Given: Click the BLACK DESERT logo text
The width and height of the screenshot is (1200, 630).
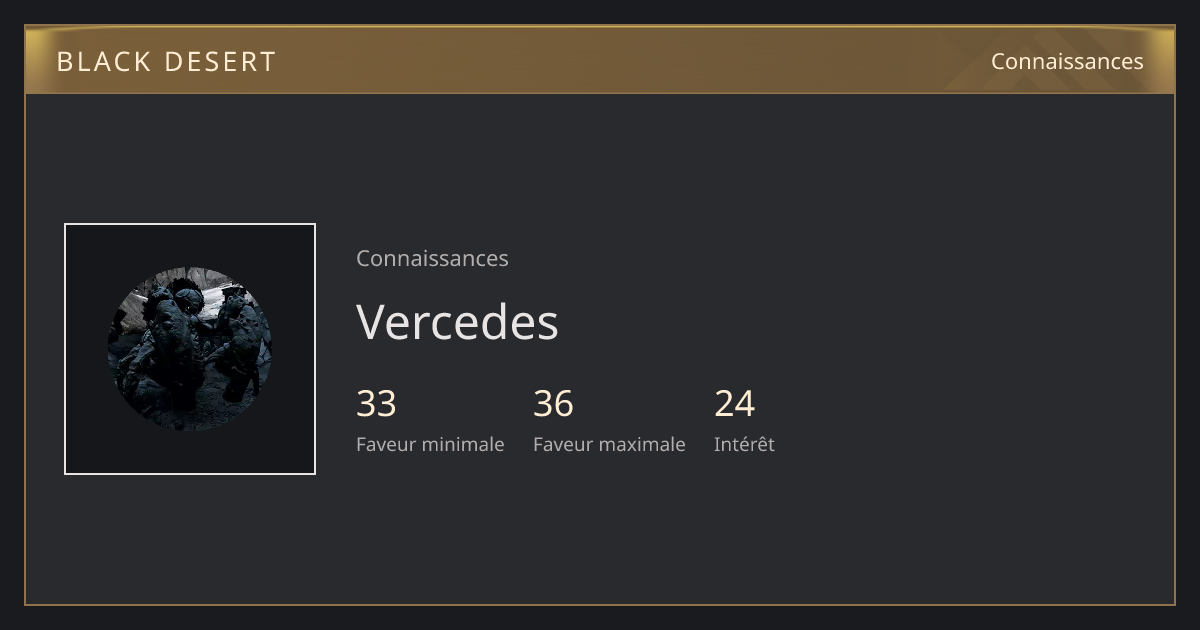Looking at the screenshot, I should tap(166, 62).
